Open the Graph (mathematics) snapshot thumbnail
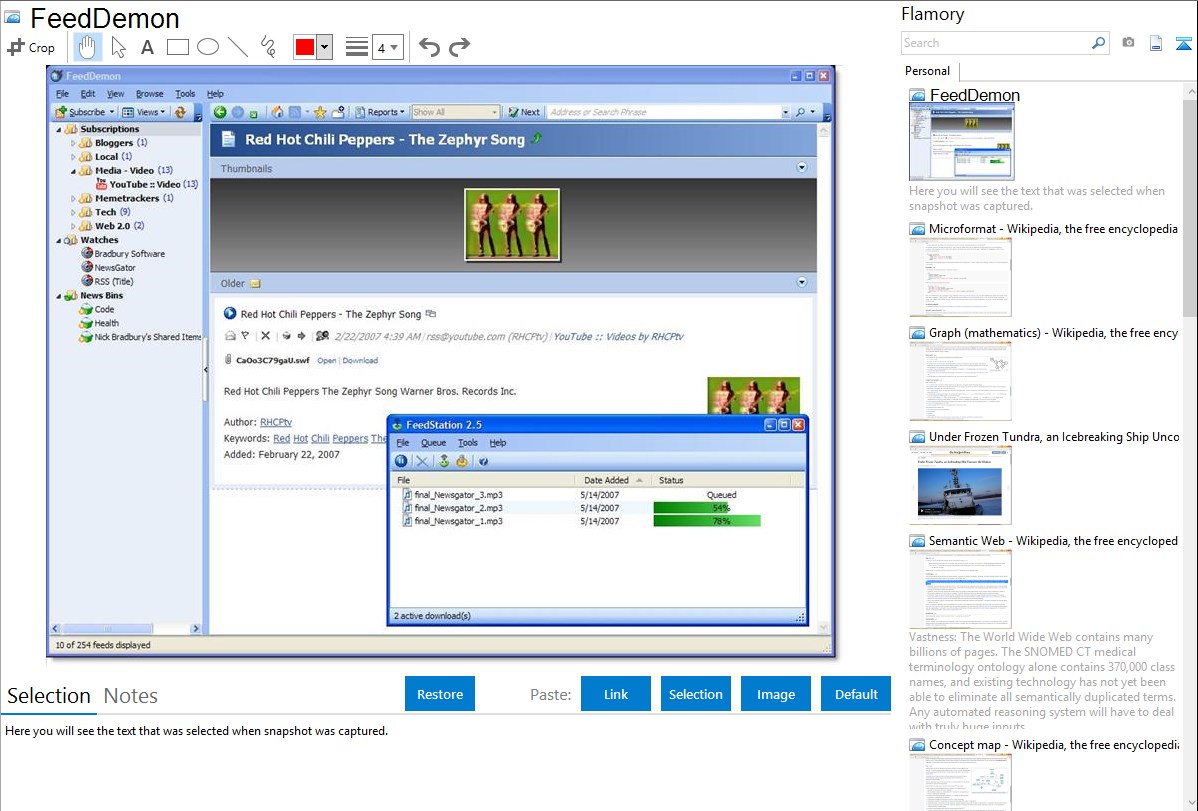 click(x=960, y=381)
